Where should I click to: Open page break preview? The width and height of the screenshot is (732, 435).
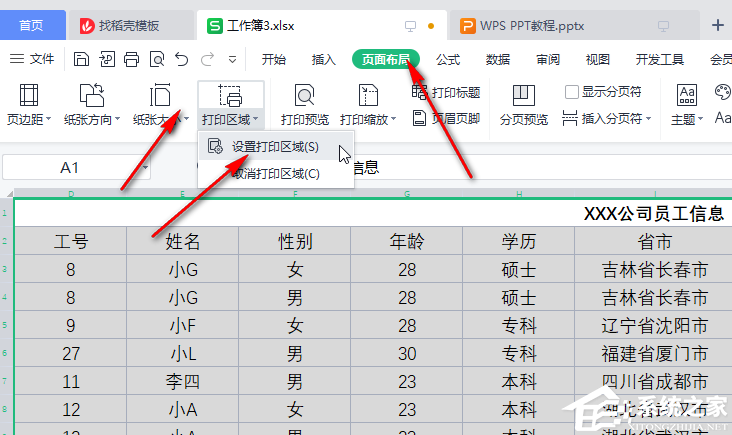(x=523, y=96)
